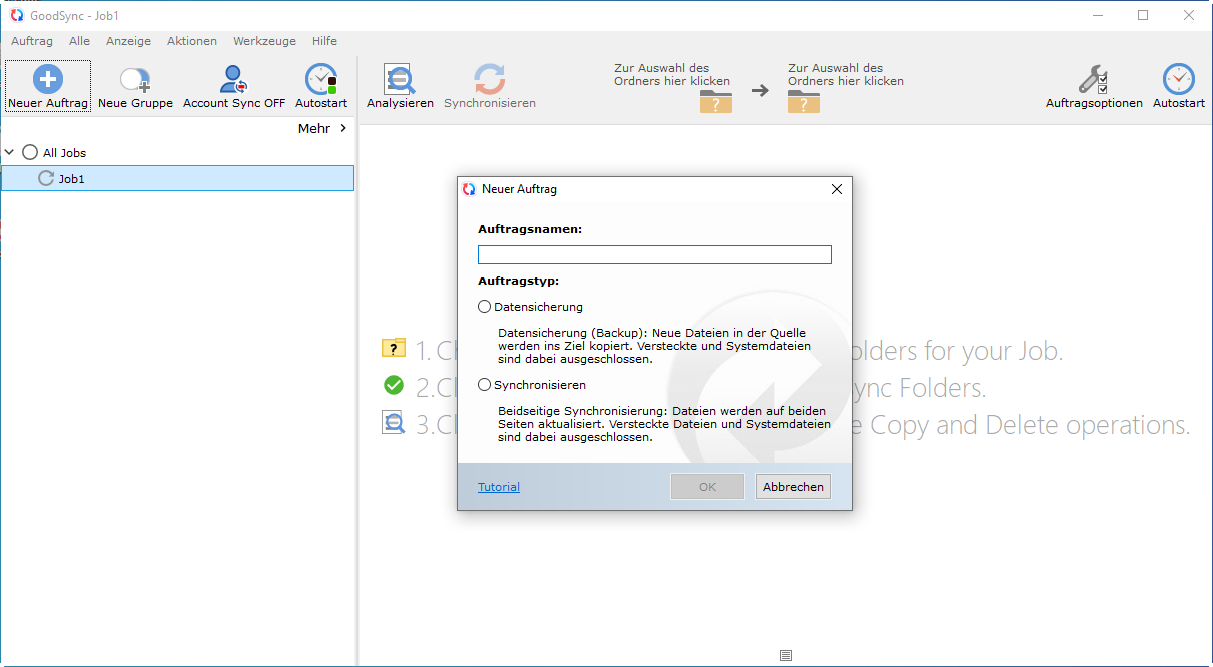Click Abbrechen to cancel new job

(x=793, y=487)
